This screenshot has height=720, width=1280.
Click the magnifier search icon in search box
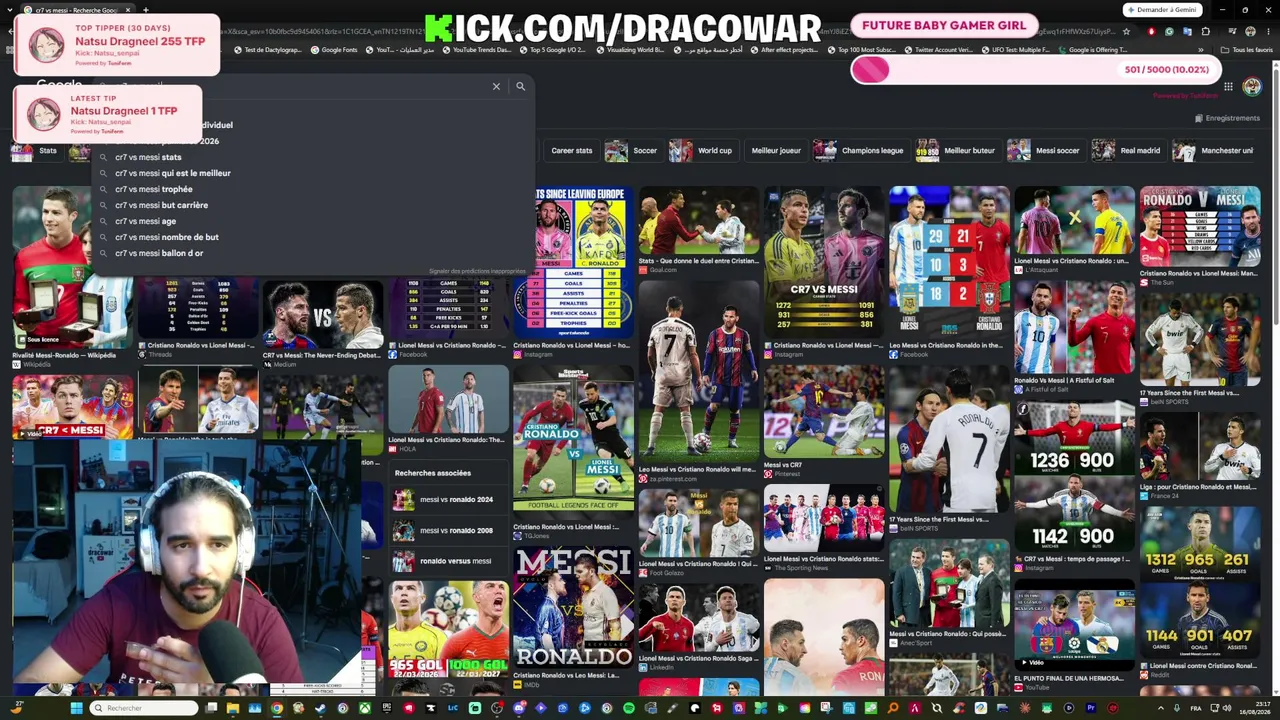(x=520, y=87)
